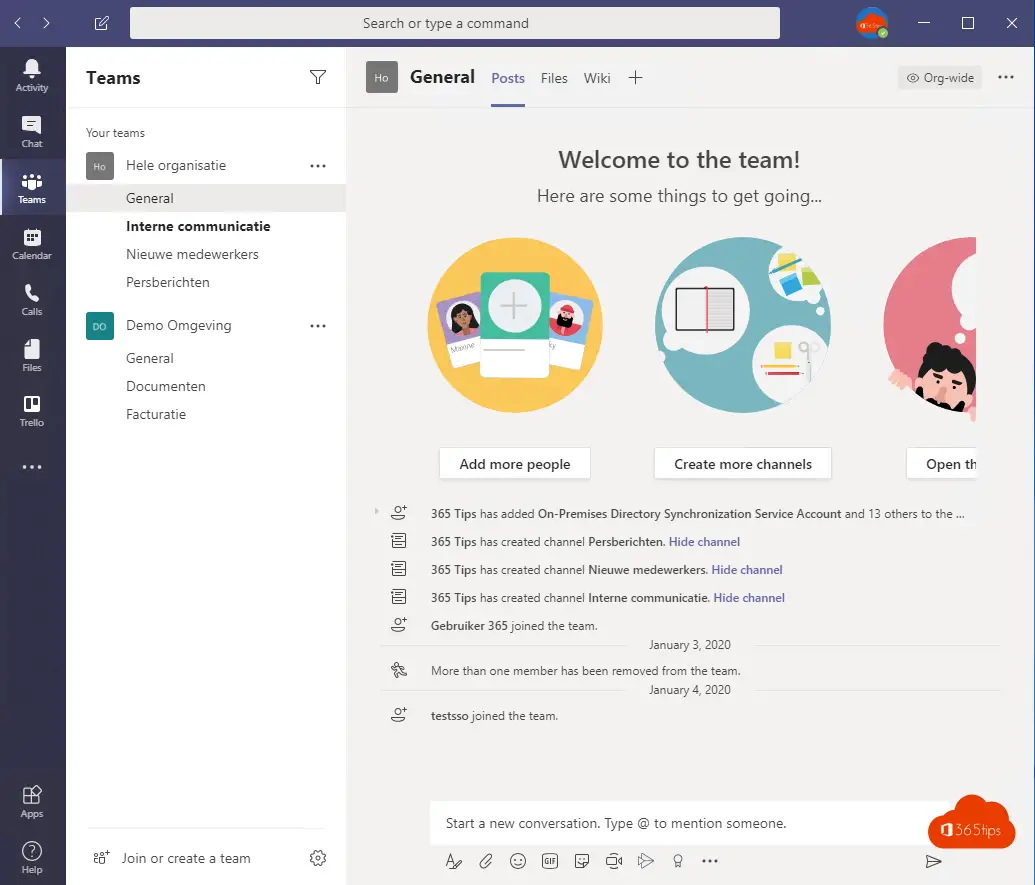Open the Format text options
The width and height of the screenshot is (1035, 885).
pyautogui.click(x=453, y=861)
